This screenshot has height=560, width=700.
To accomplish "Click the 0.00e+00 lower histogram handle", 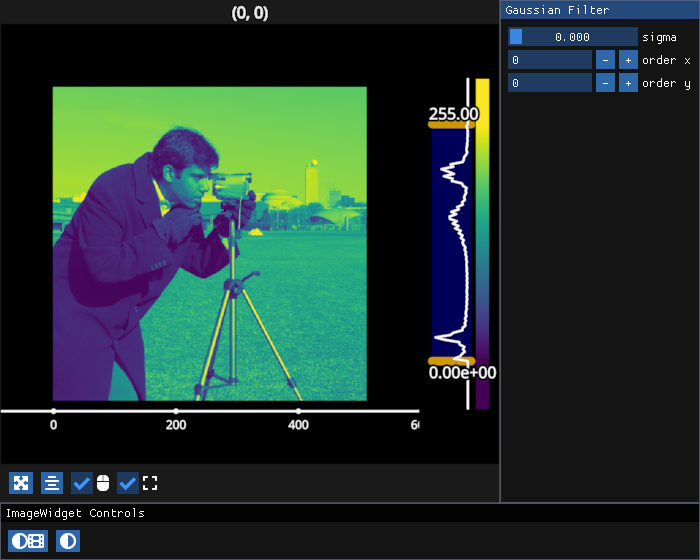I will (x=451, y=361).
